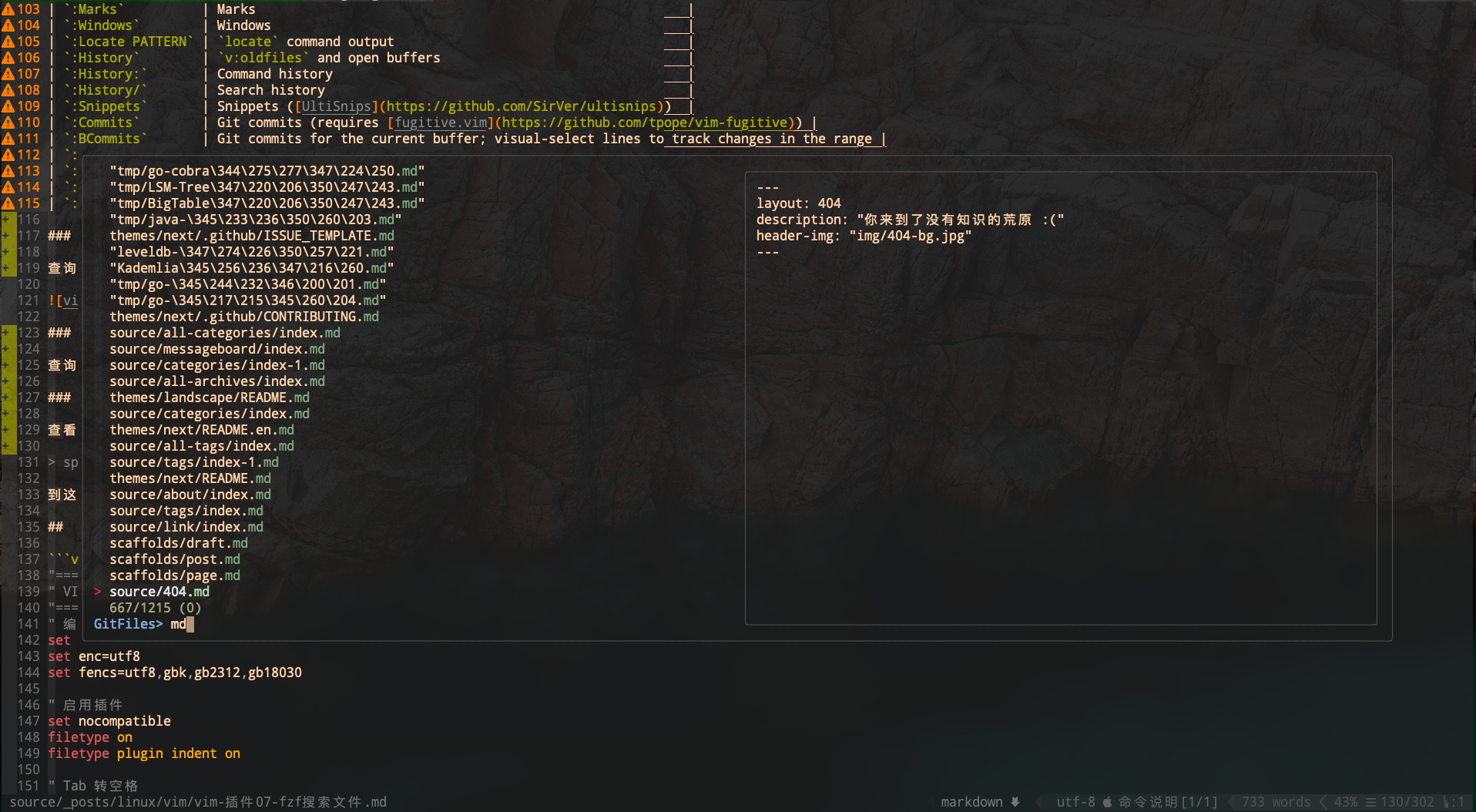This screenshot has width=1476, height=812.
Task: Click the ':Snippets' command cell
Action: 106,106
